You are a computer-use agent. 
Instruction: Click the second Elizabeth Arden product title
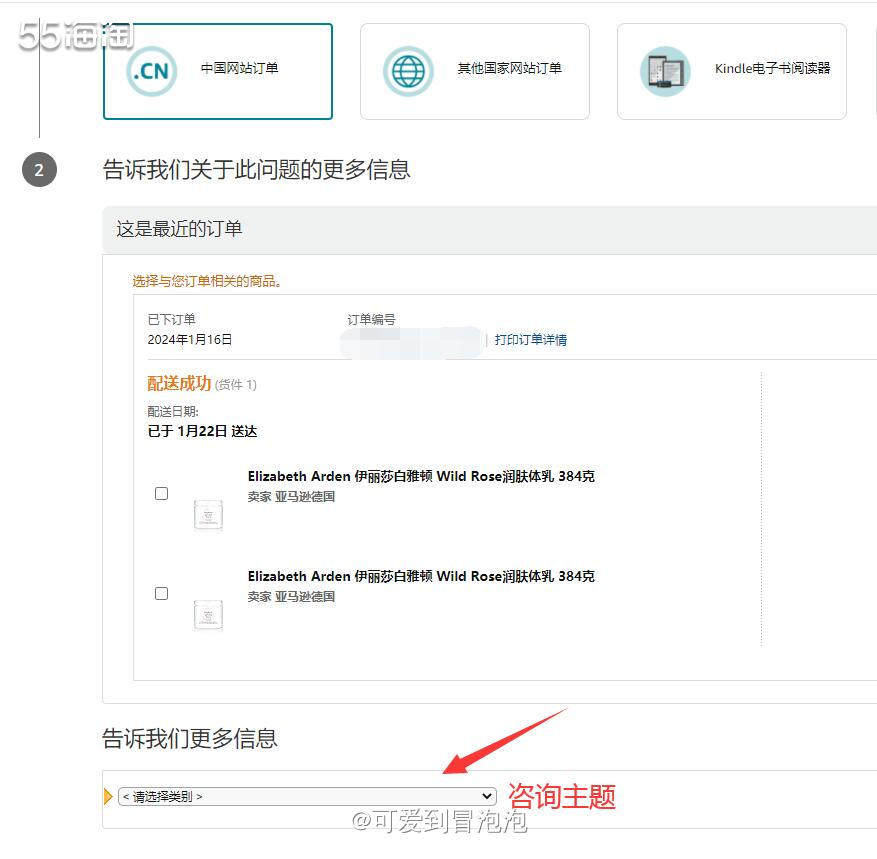(x=421, y=577)
